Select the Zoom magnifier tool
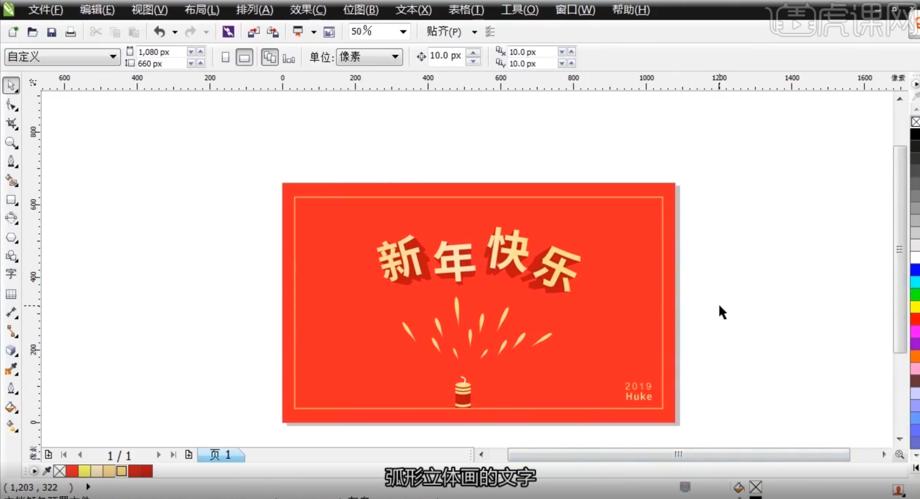This screenshot has height=499, width=920. (x=11, y=143)
